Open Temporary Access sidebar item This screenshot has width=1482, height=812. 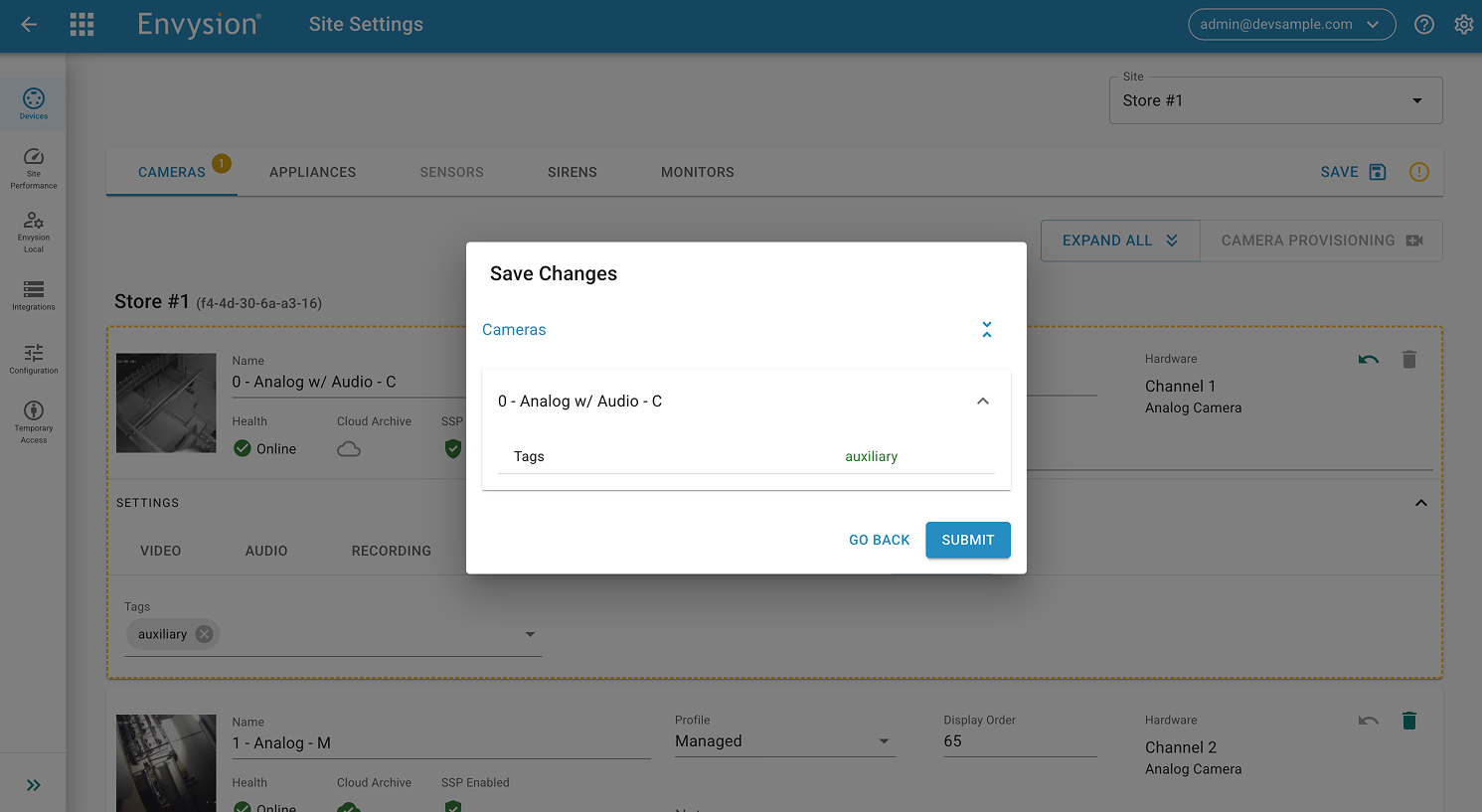pos(34,421)
